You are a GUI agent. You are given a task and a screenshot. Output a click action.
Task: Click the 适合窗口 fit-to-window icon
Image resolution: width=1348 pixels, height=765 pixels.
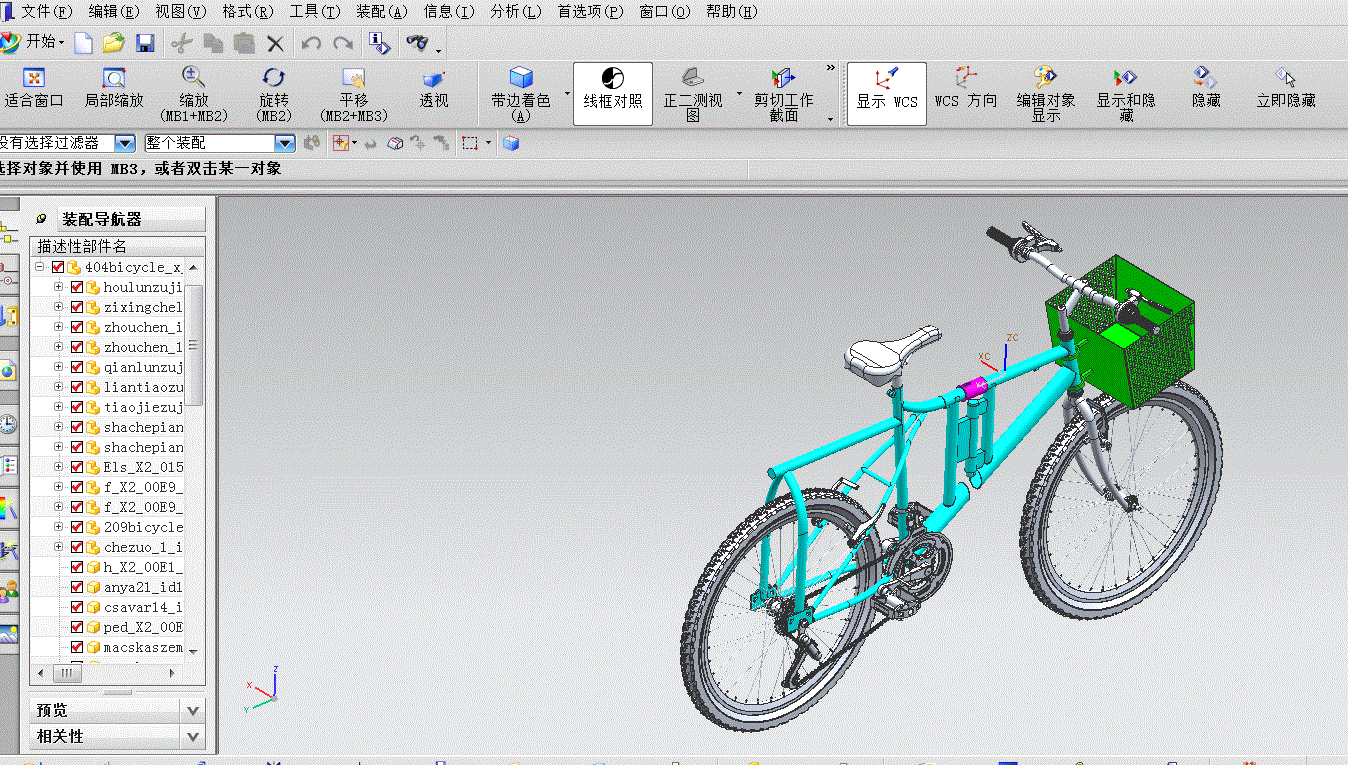[34, 78]
